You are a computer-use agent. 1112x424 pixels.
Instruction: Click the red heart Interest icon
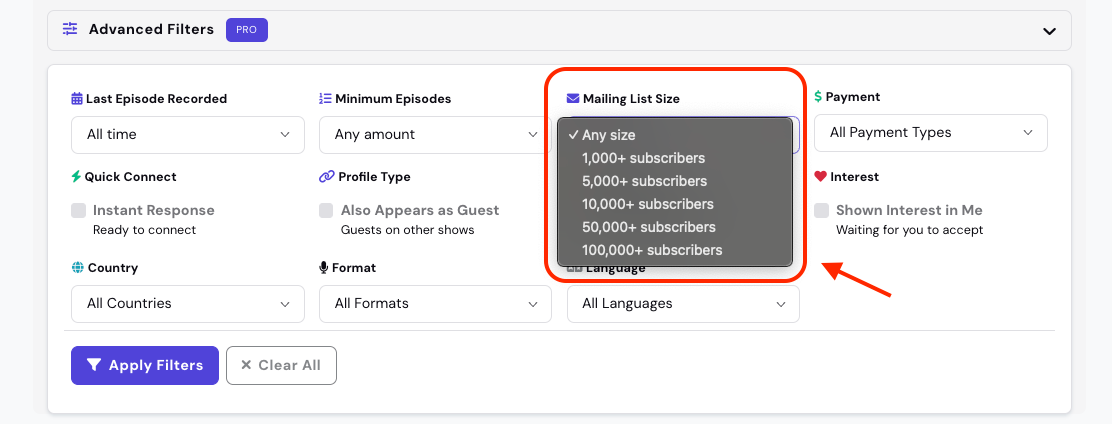(x=821, y=177)
